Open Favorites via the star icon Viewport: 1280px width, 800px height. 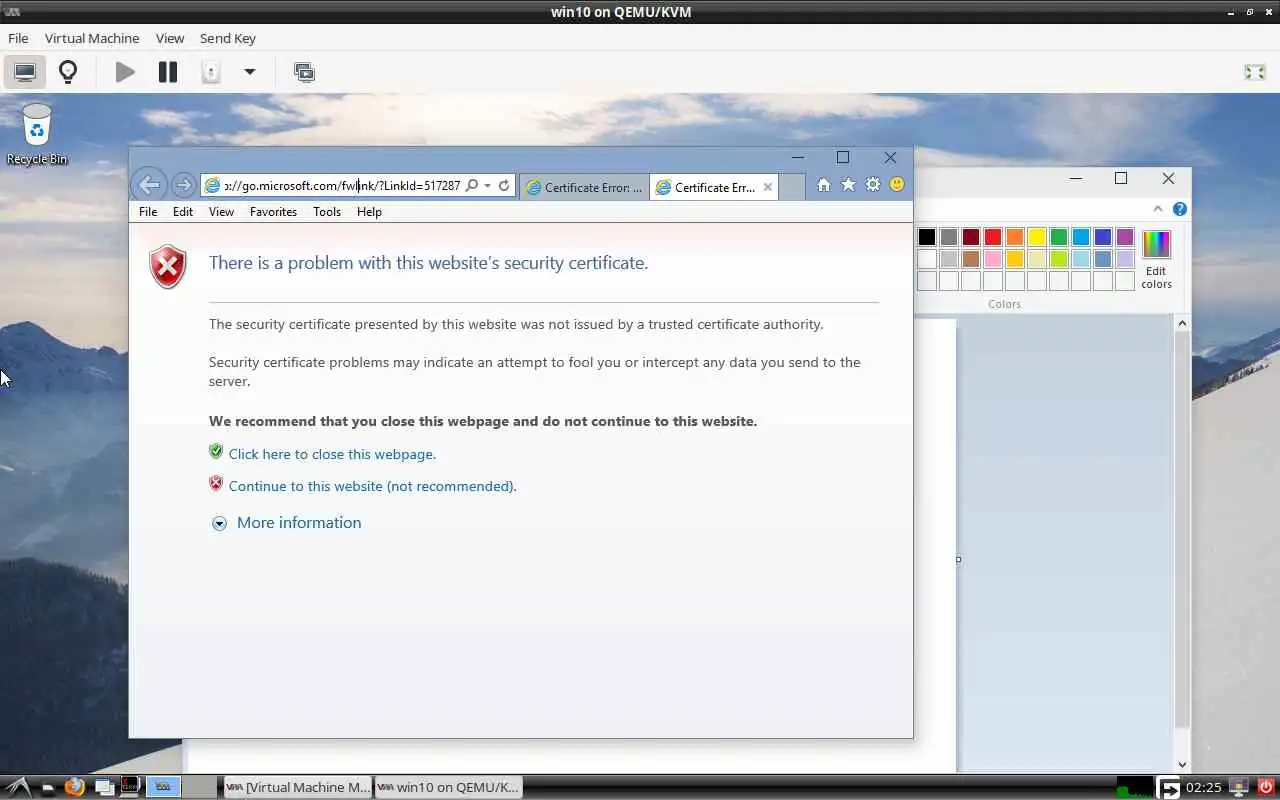pos(848,185)
